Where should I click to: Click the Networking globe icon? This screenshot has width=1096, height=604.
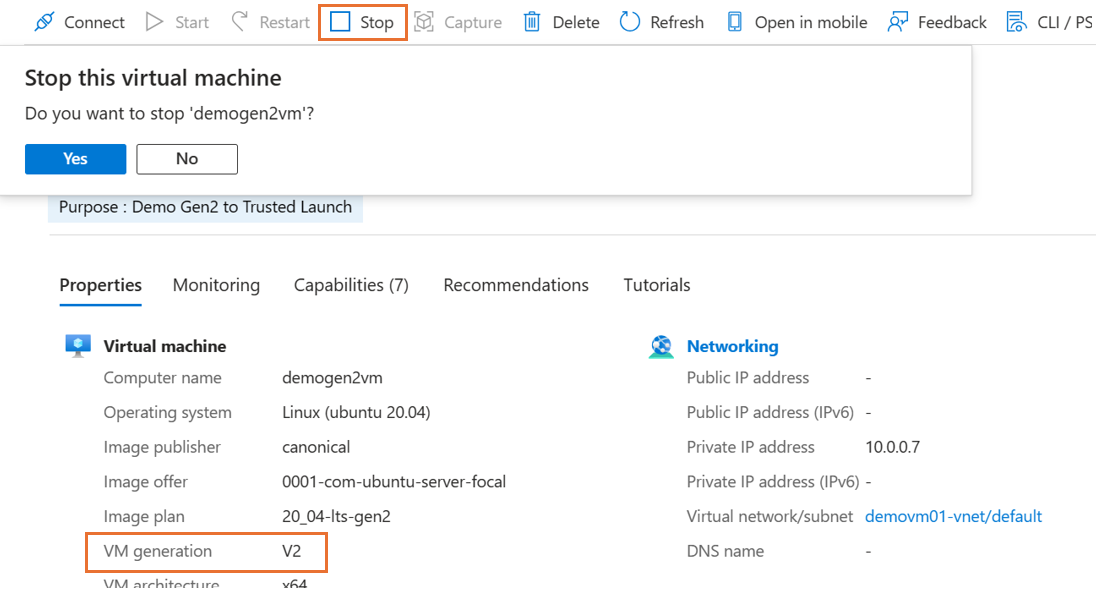point(661,346)
